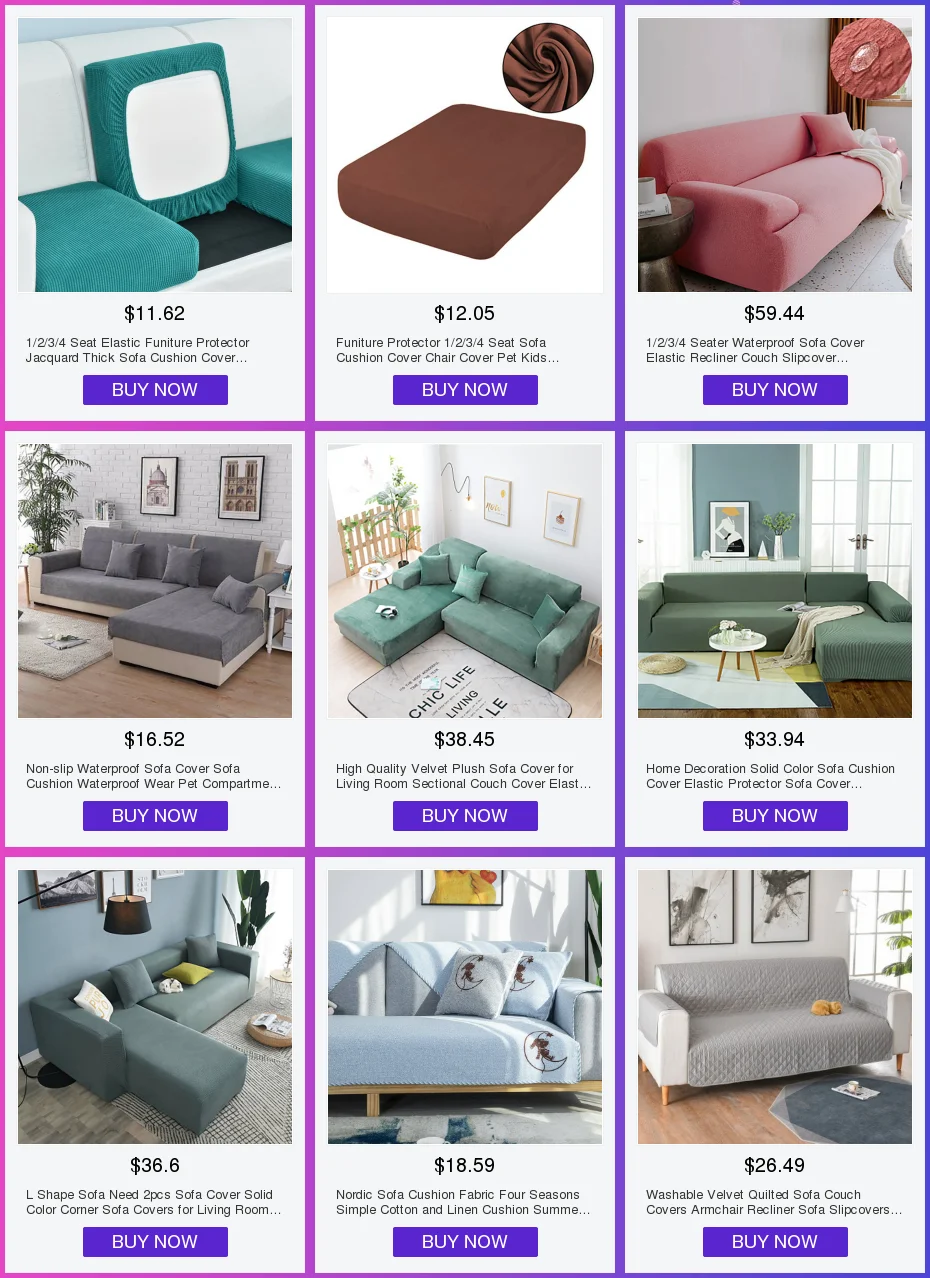Open the brown seat cushion cover image
Screen dimensions: 930x1278
(465, 155)
